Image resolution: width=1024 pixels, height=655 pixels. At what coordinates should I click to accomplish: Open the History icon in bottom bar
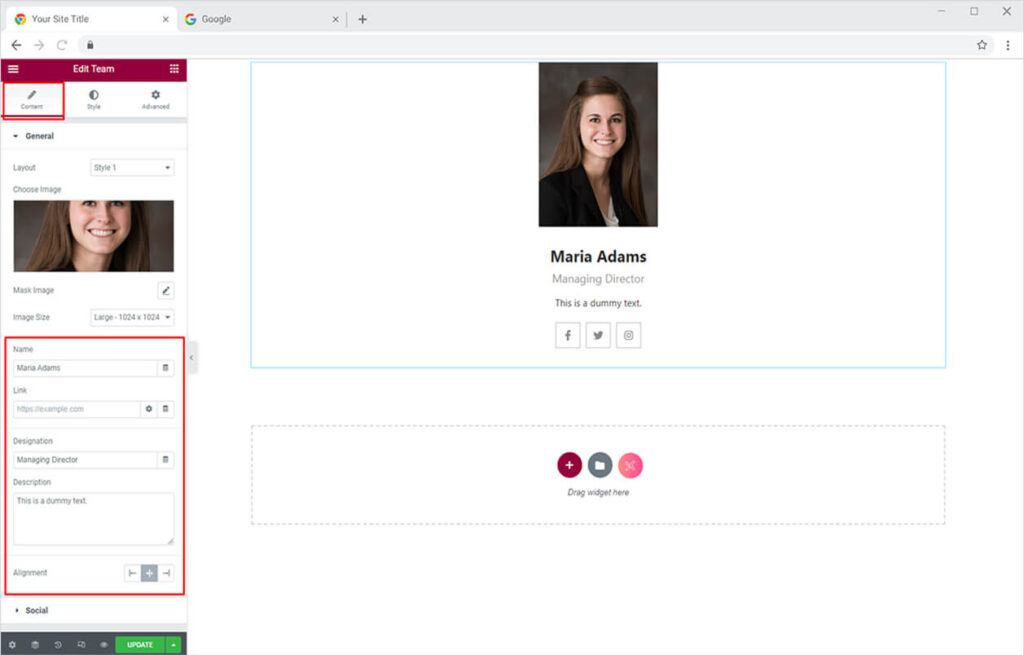tap(58, 645)
